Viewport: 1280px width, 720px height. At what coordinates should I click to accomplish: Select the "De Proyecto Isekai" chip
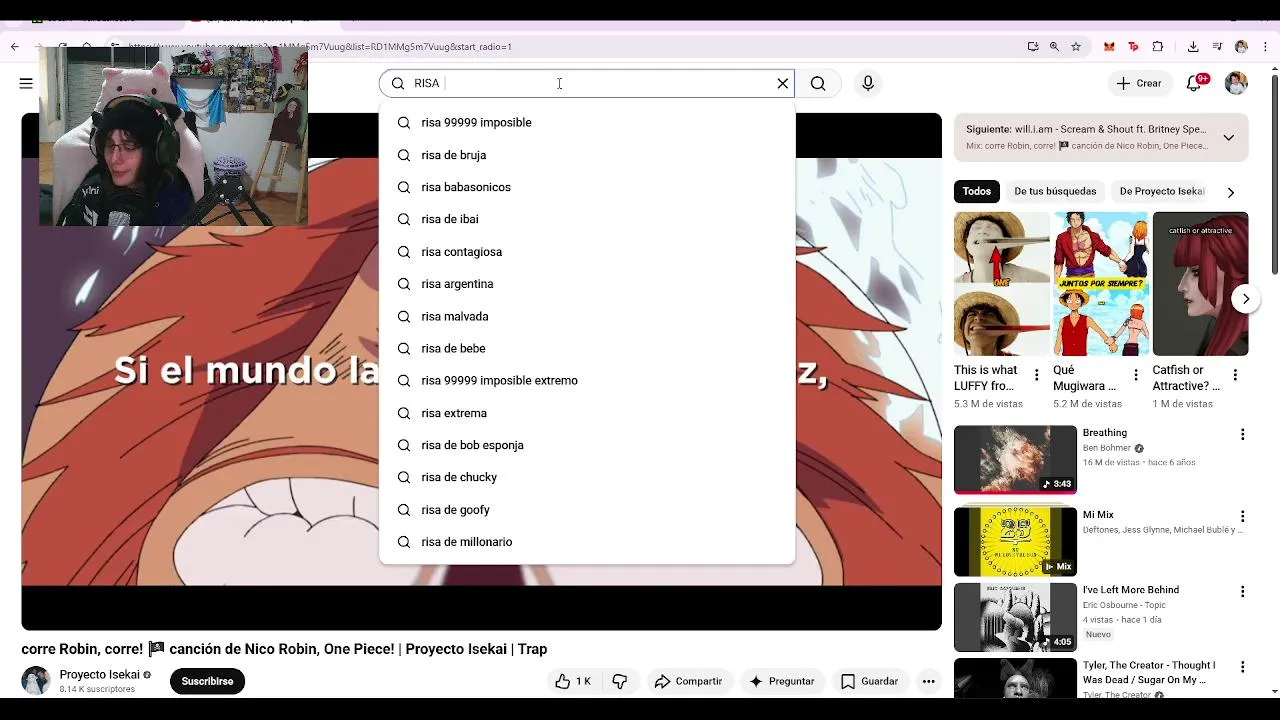click(1161, 191)
